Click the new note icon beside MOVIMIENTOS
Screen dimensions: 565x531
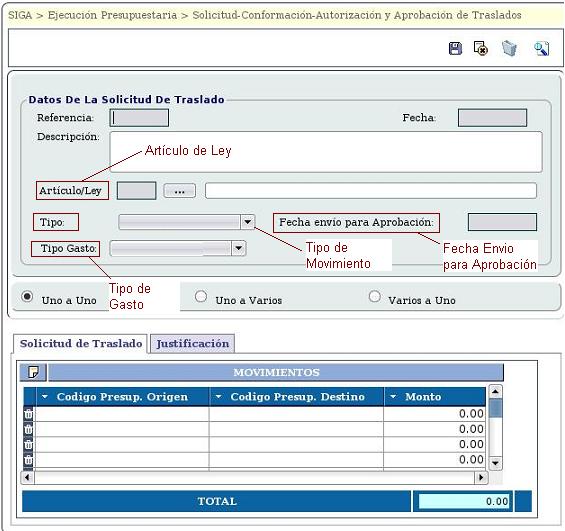[x=33, y=372]
